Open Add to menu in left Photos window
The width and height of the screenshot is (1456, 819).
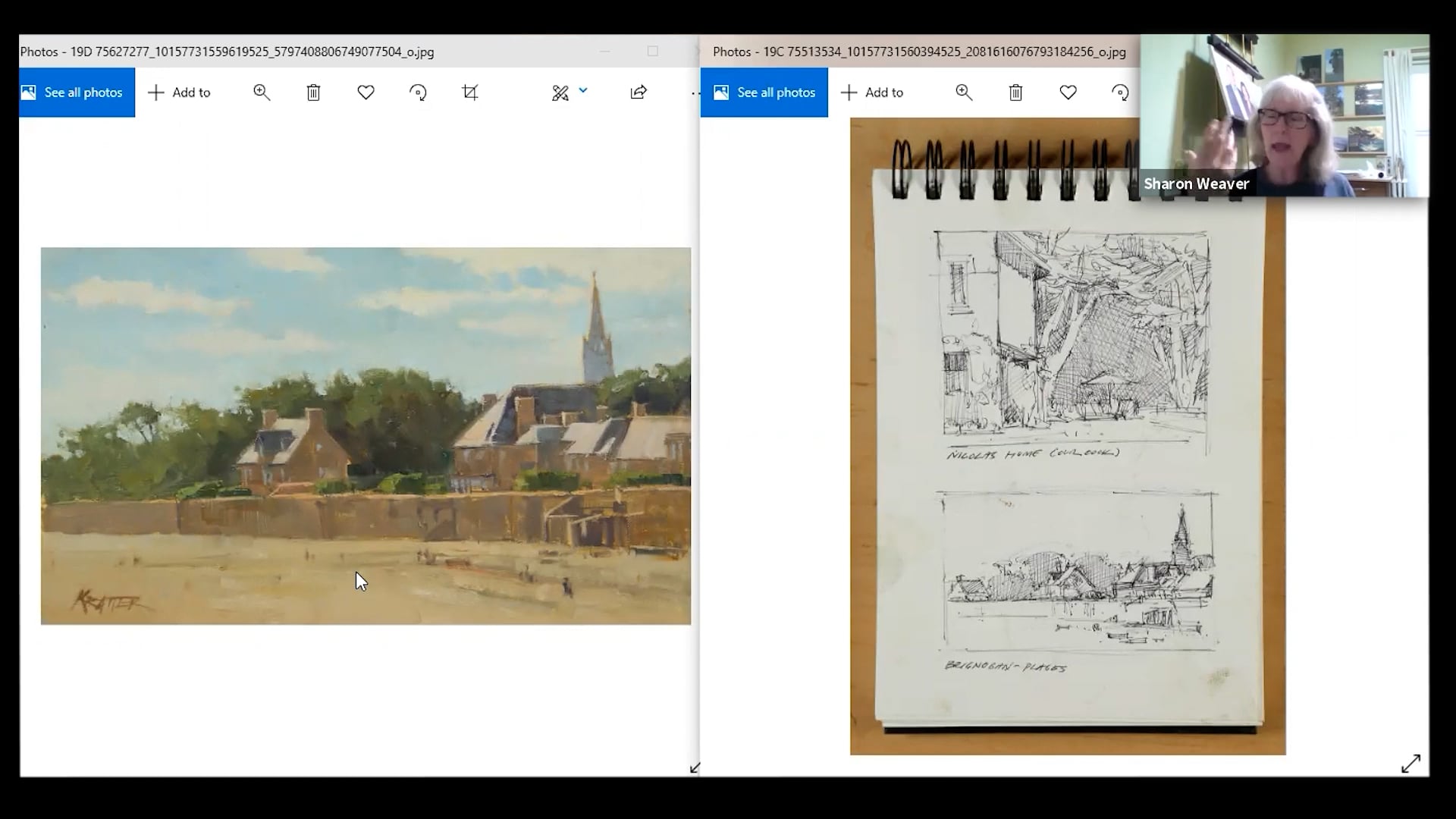(179, 93)
